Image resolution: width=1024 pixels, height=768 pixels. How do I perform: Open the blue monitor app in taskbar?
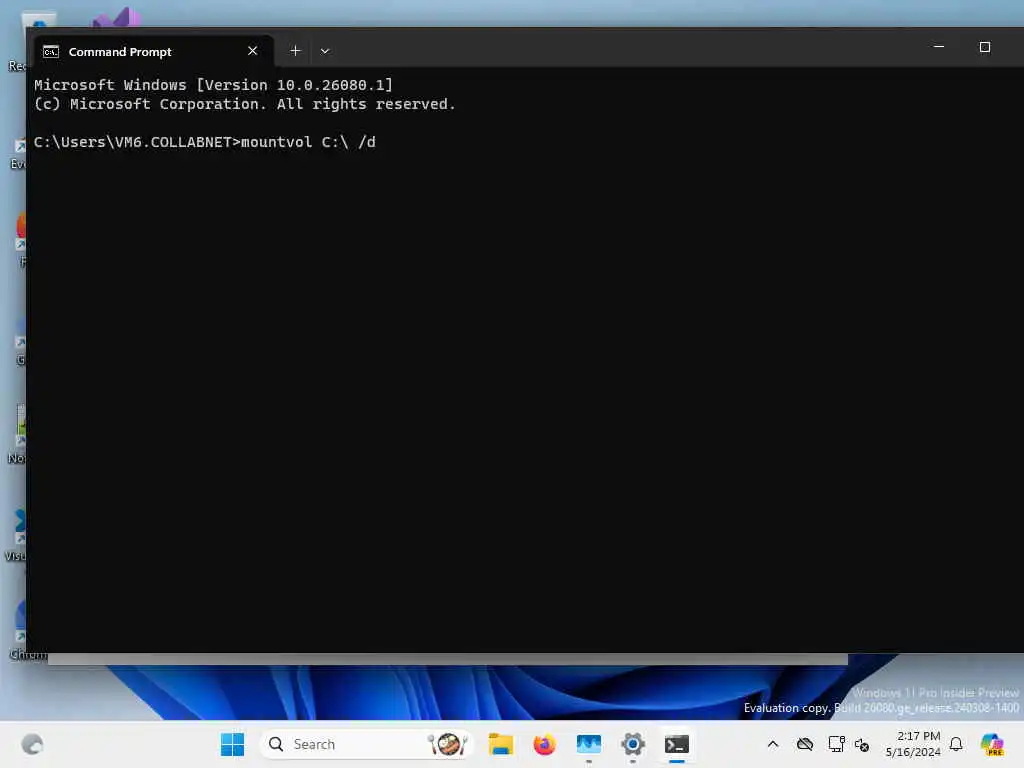[588, 744]
